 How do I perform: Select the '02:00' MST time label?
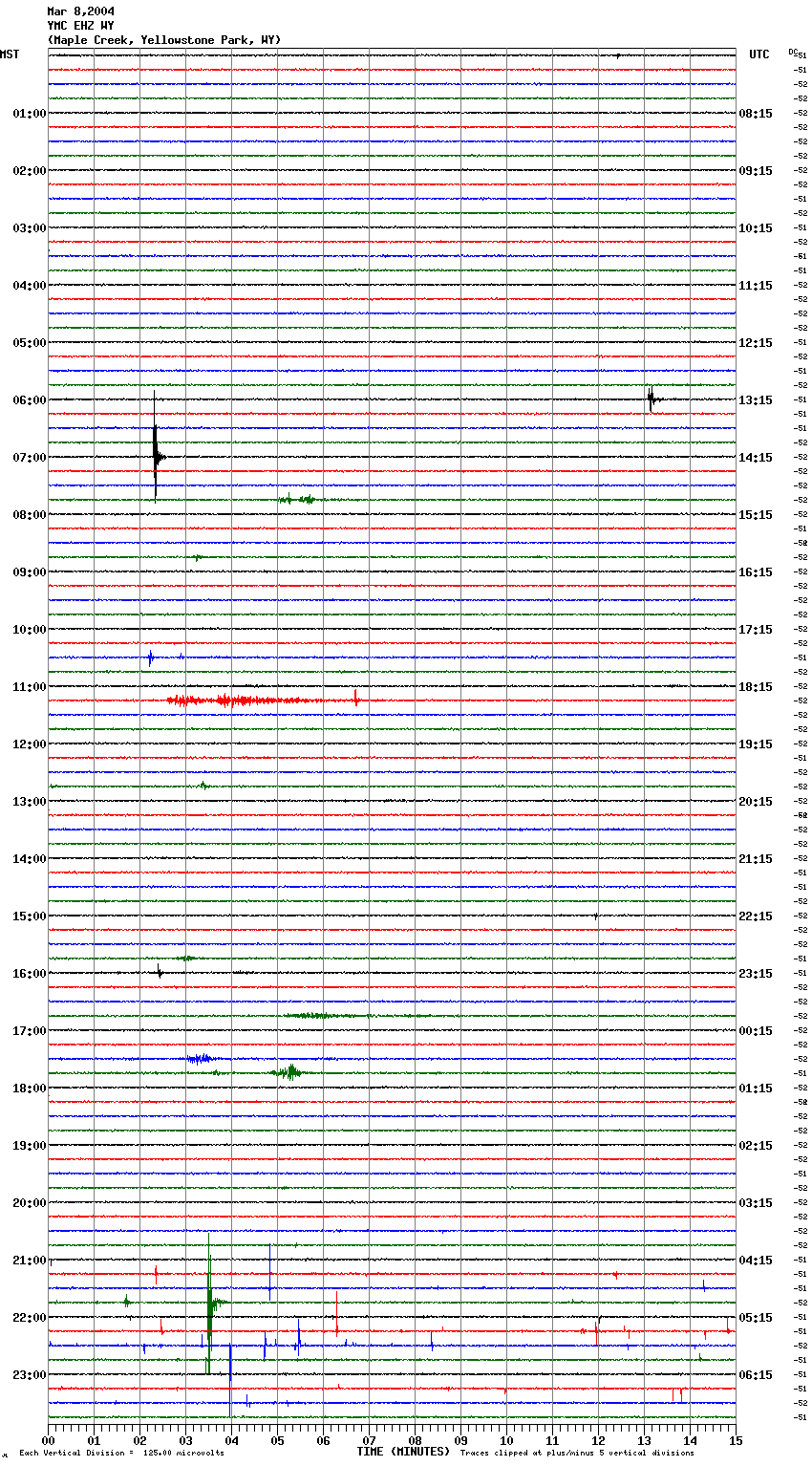[30, 171]
